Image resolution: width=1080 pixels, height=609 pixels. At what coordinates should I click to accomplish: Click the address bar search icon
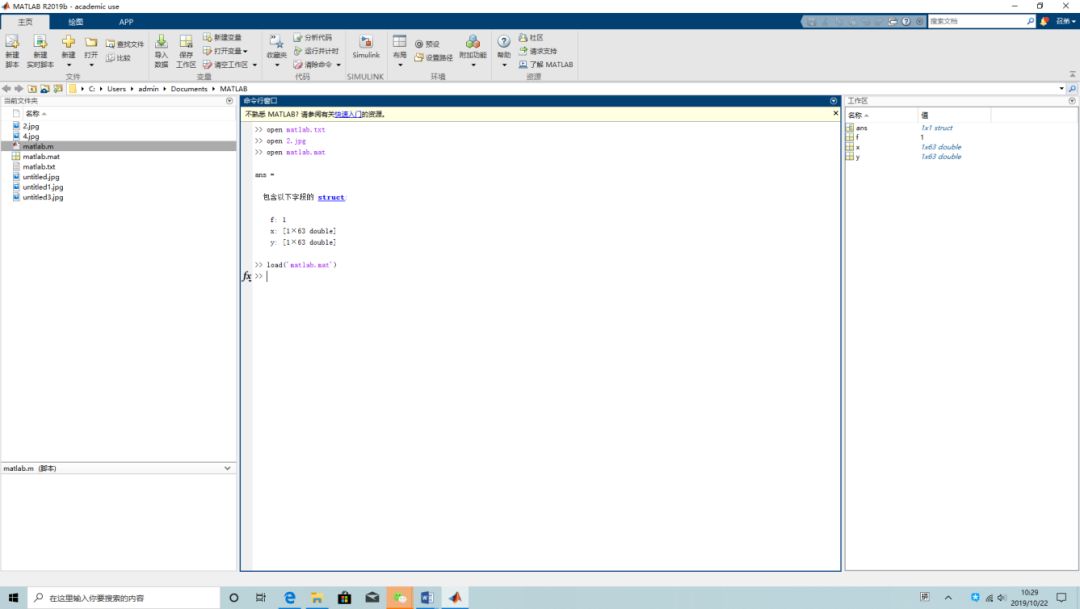(x=1072, y=89)
